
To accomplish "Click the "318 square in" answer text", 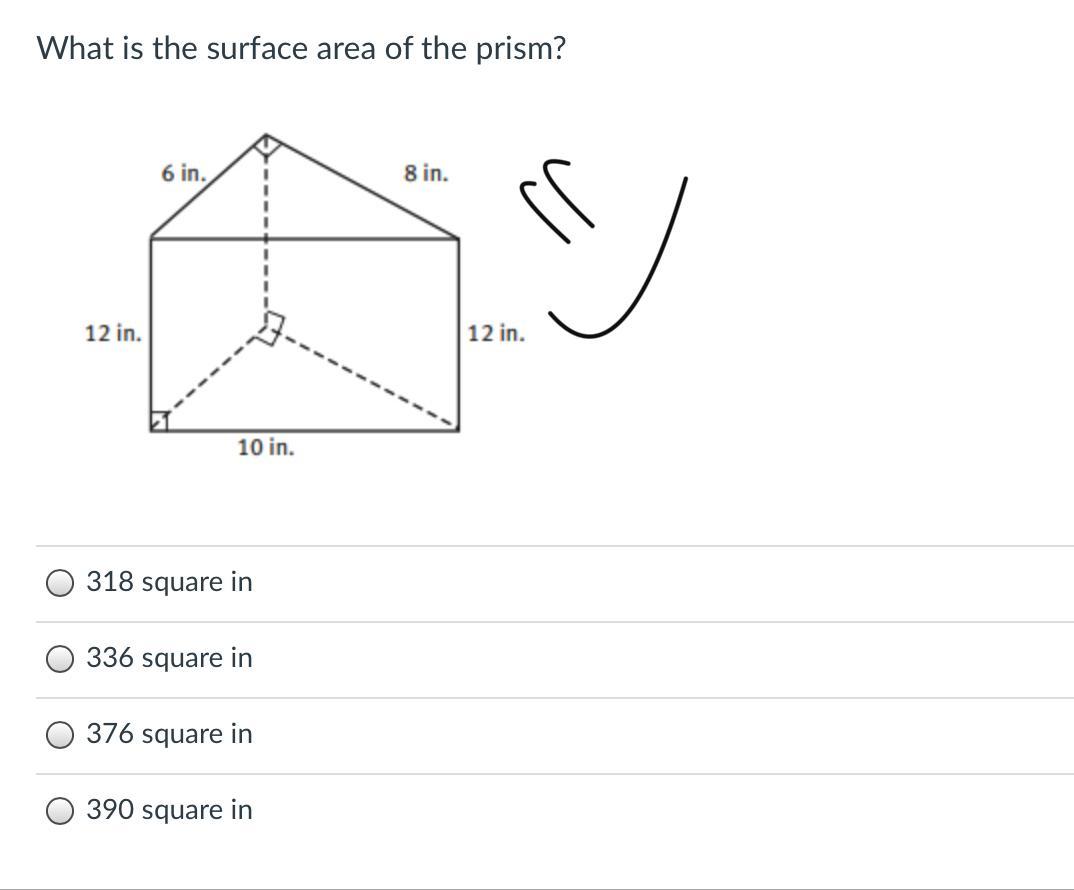I will 169,582.
